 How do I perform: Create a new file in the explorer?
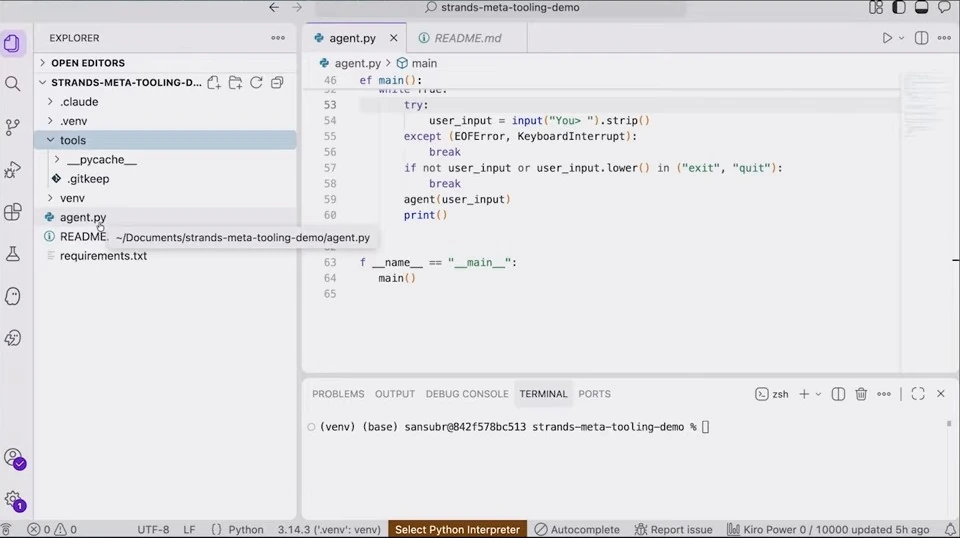(214, 83)
